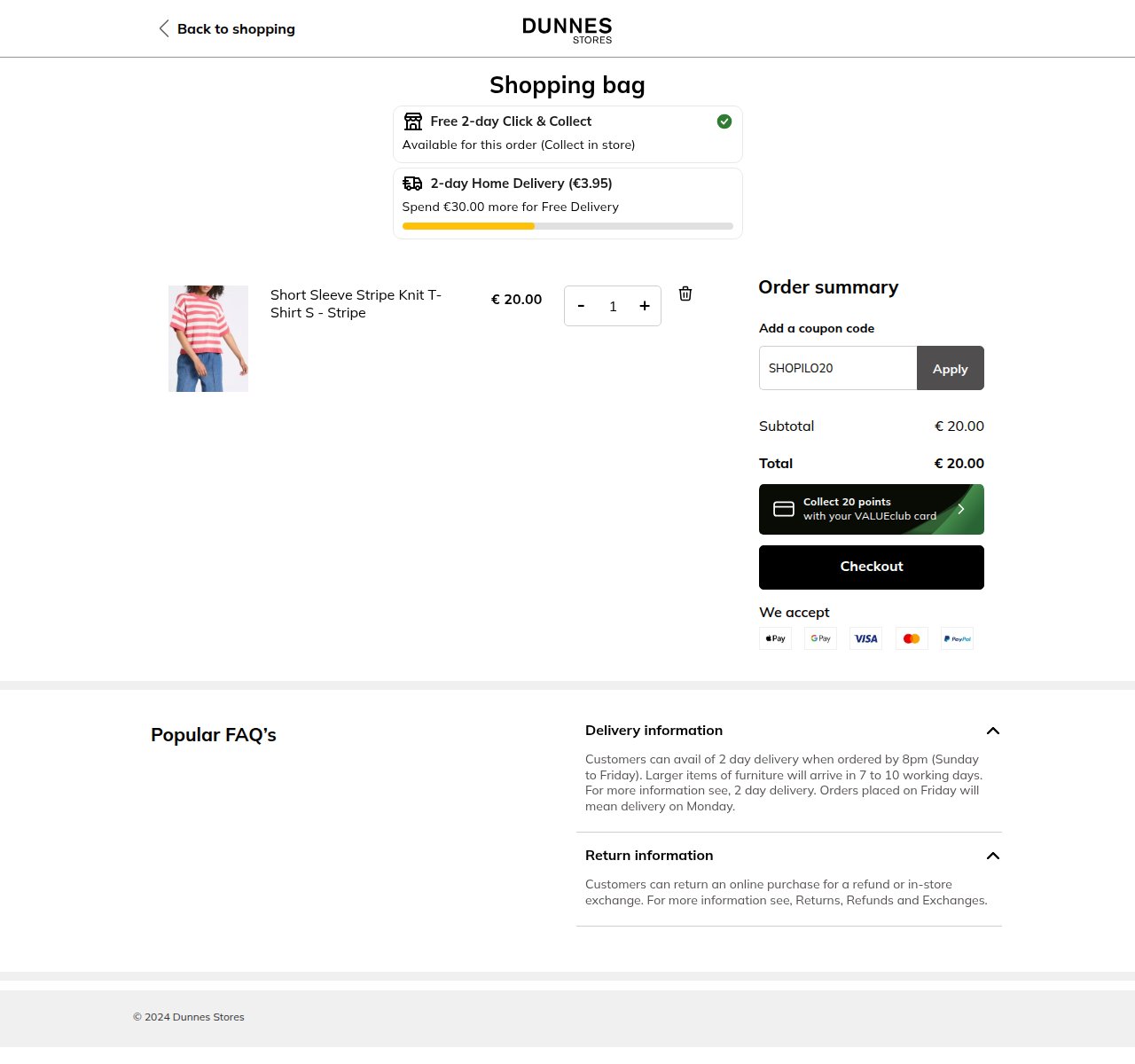Increase quantity with the plus button
Viewport: 1135px width, 1064px height.
[x=645, y=306]
